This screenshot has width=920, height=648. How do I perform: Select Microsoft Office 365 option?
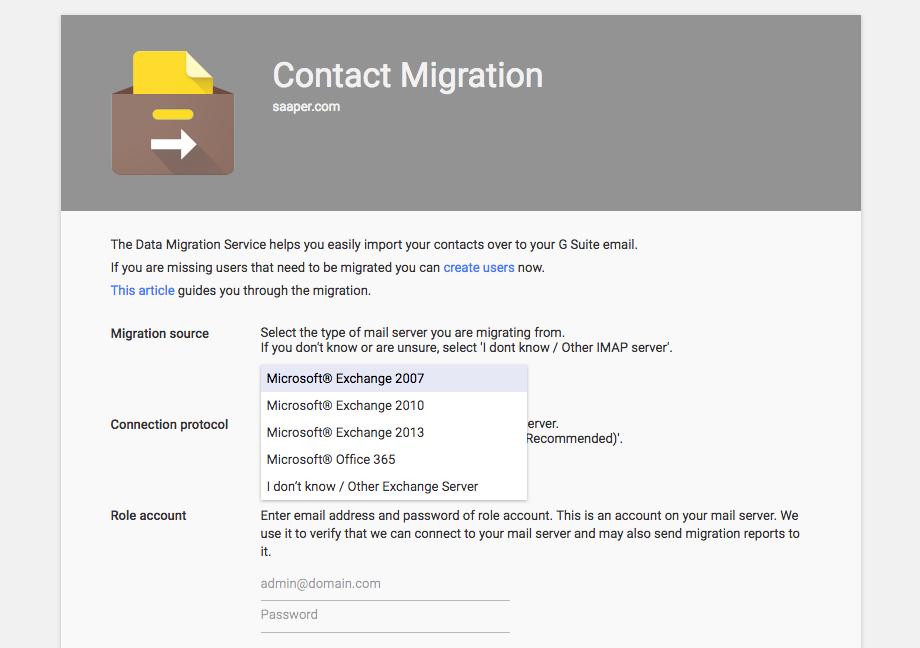pos(394,460)
